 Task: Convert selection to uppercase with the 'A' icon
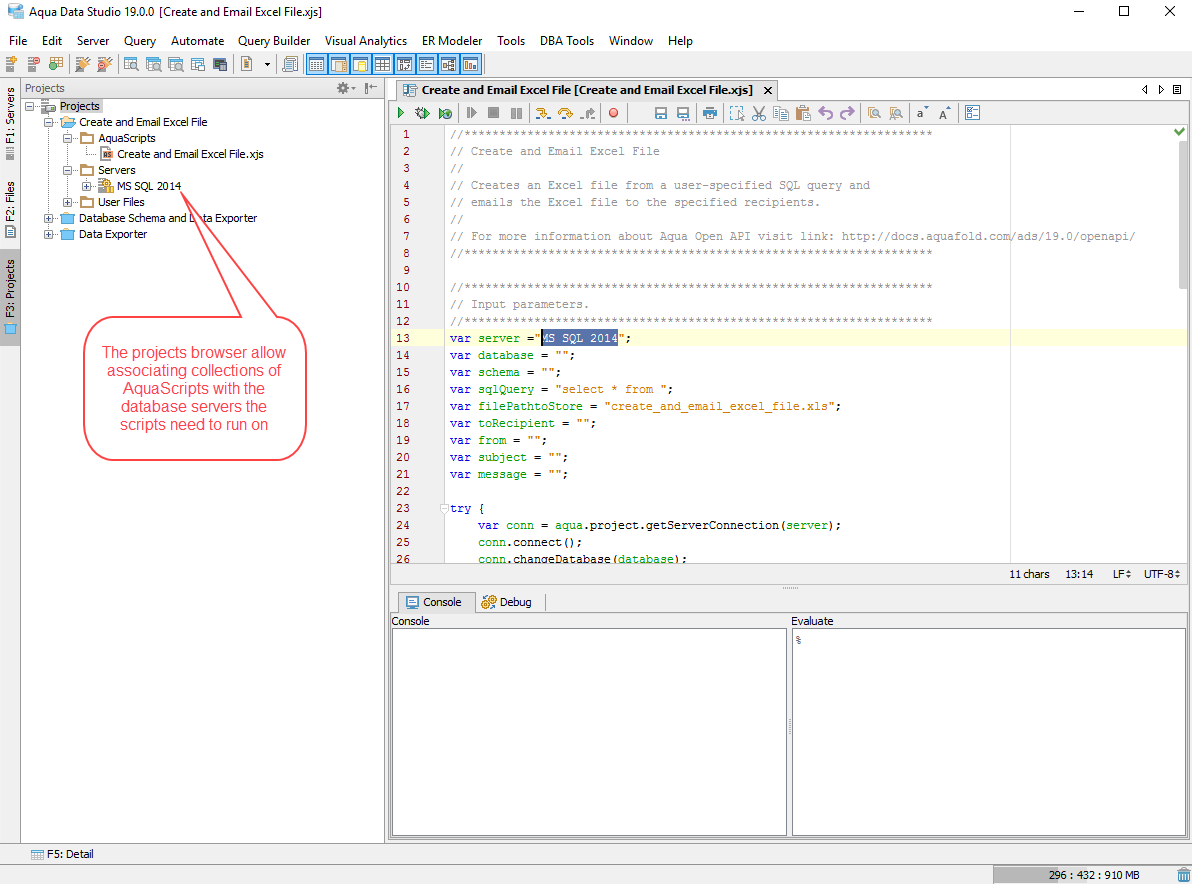(944, 113)
